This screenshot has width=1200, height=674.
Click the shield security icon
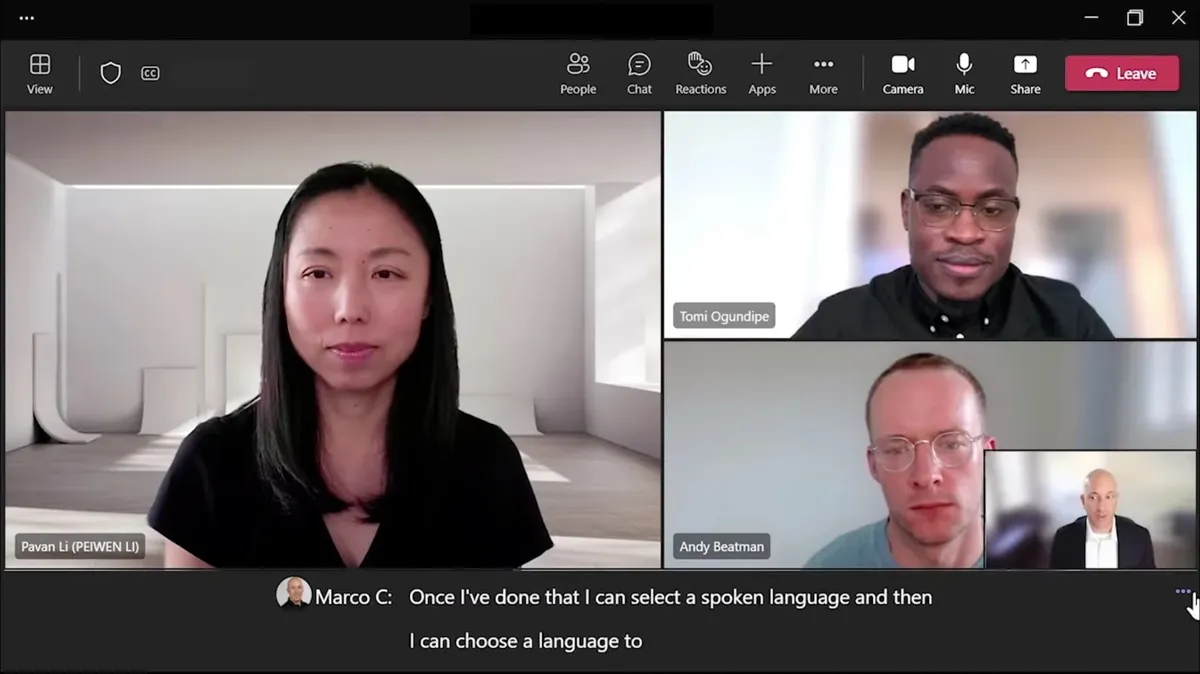tap(111, 73)
